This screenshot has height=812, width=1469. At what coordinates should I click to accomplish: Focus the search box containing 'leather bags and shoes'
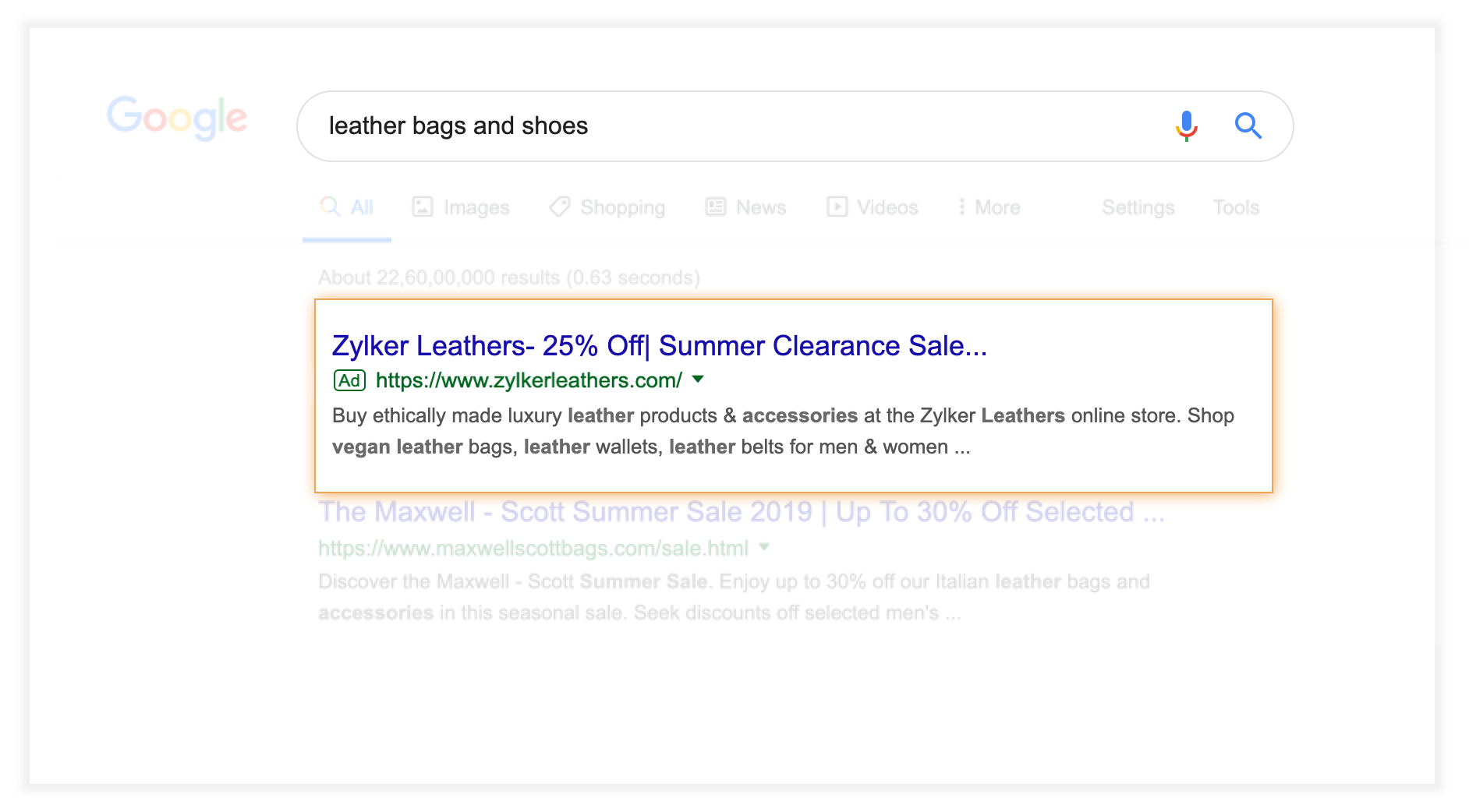(795, 126)
